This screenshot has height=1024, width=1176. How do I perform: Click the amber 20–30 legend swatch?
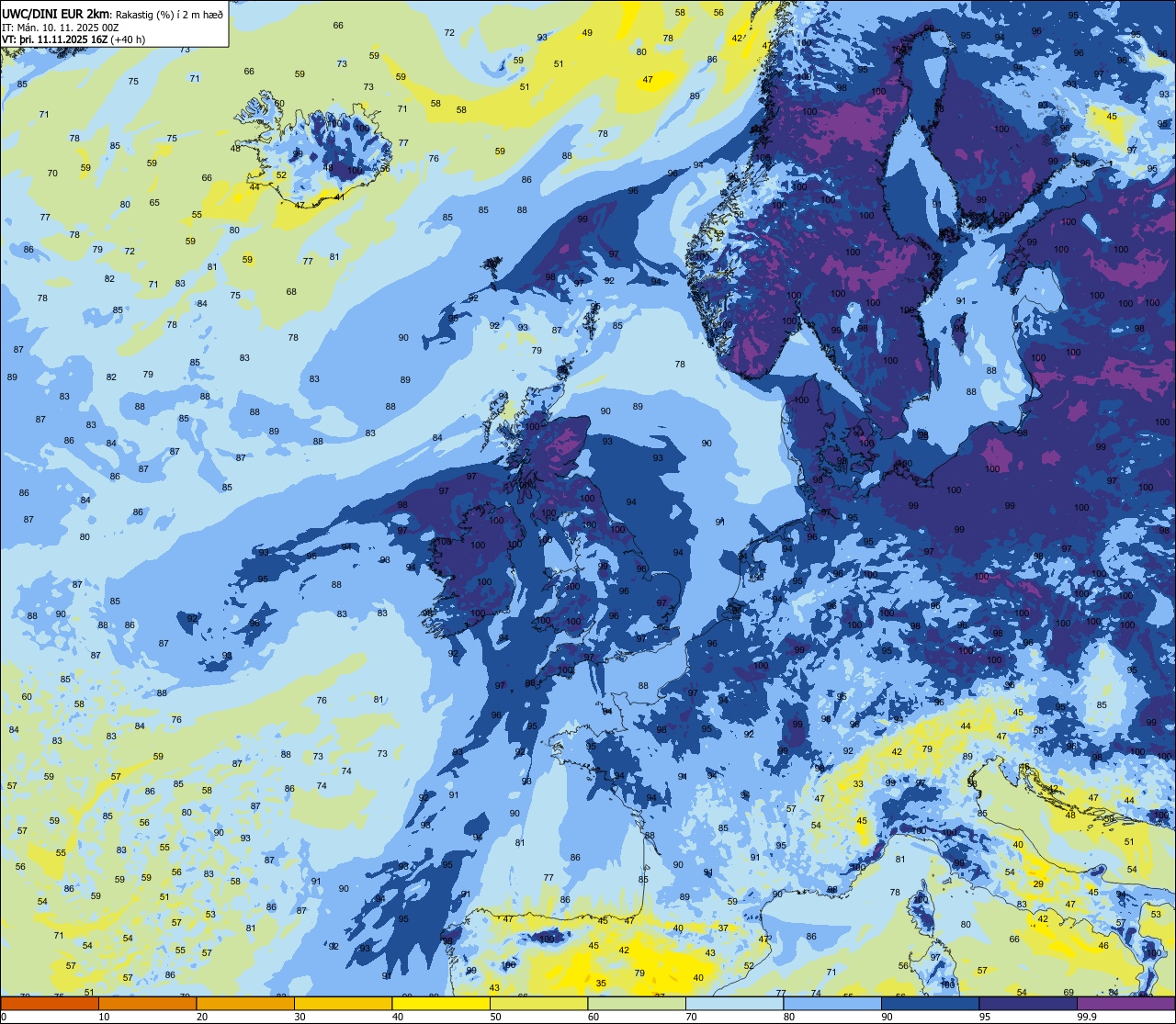point(245,1003)
